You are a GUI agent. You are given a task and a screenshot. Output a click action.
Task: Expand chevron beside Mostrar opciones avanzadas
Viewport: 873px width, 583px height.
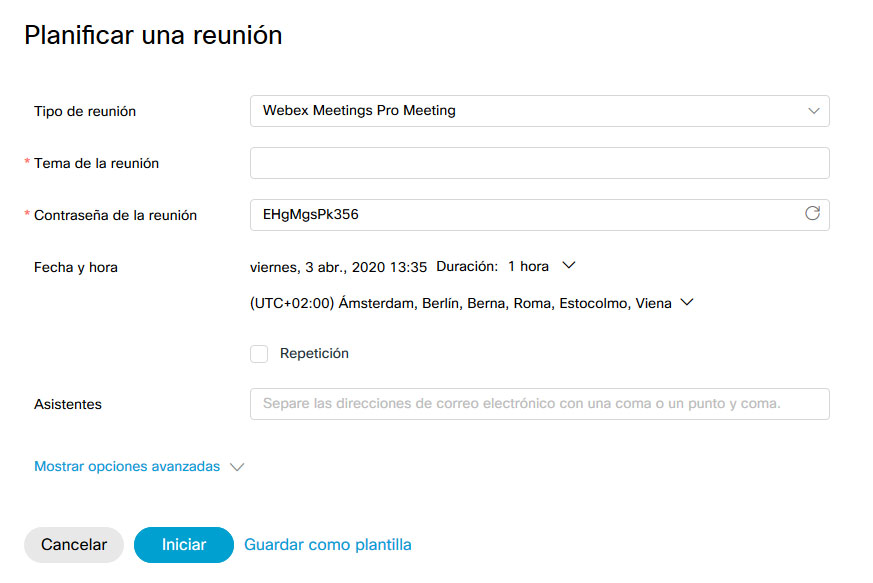[x=237, y=467]
